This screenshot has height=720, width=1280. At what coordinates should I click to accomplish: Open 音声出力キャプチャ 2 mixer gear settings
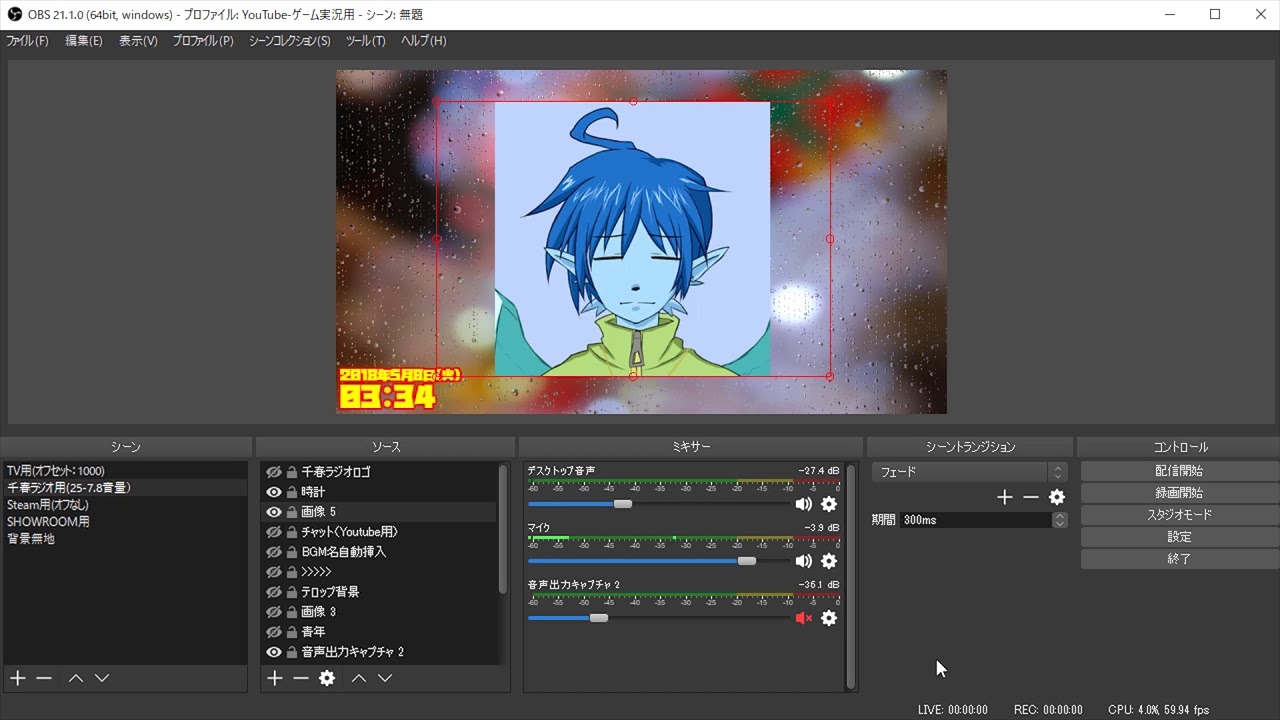pyautogui.click(x=829, y=618)
